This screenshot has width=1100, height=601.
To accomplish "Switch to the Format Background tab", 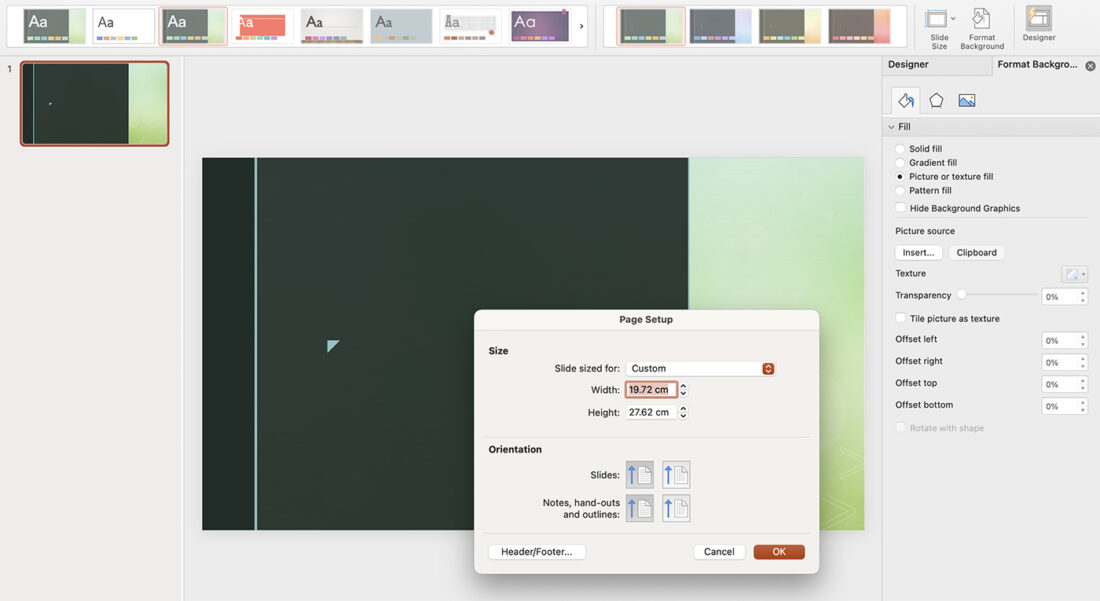I will coord(1036,64).
